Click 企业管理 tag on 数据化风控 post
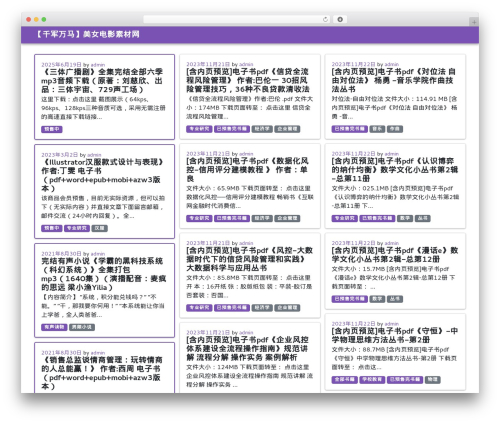The width and height of the screenshot is (500, 423). click(287, 218)
